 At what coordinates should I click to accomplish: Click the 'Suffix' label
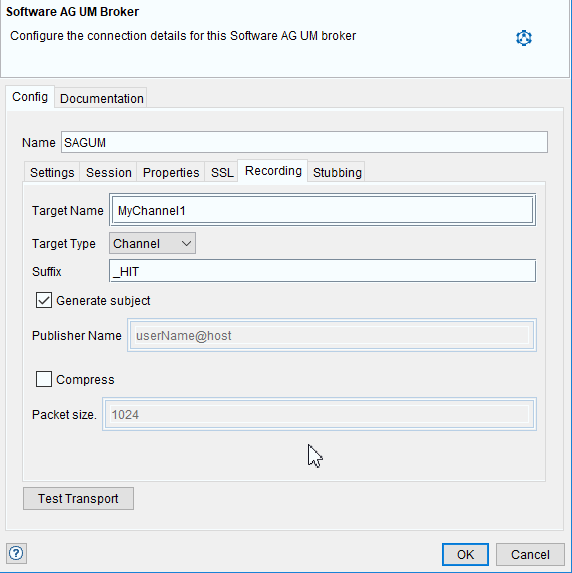pos(46,272)
